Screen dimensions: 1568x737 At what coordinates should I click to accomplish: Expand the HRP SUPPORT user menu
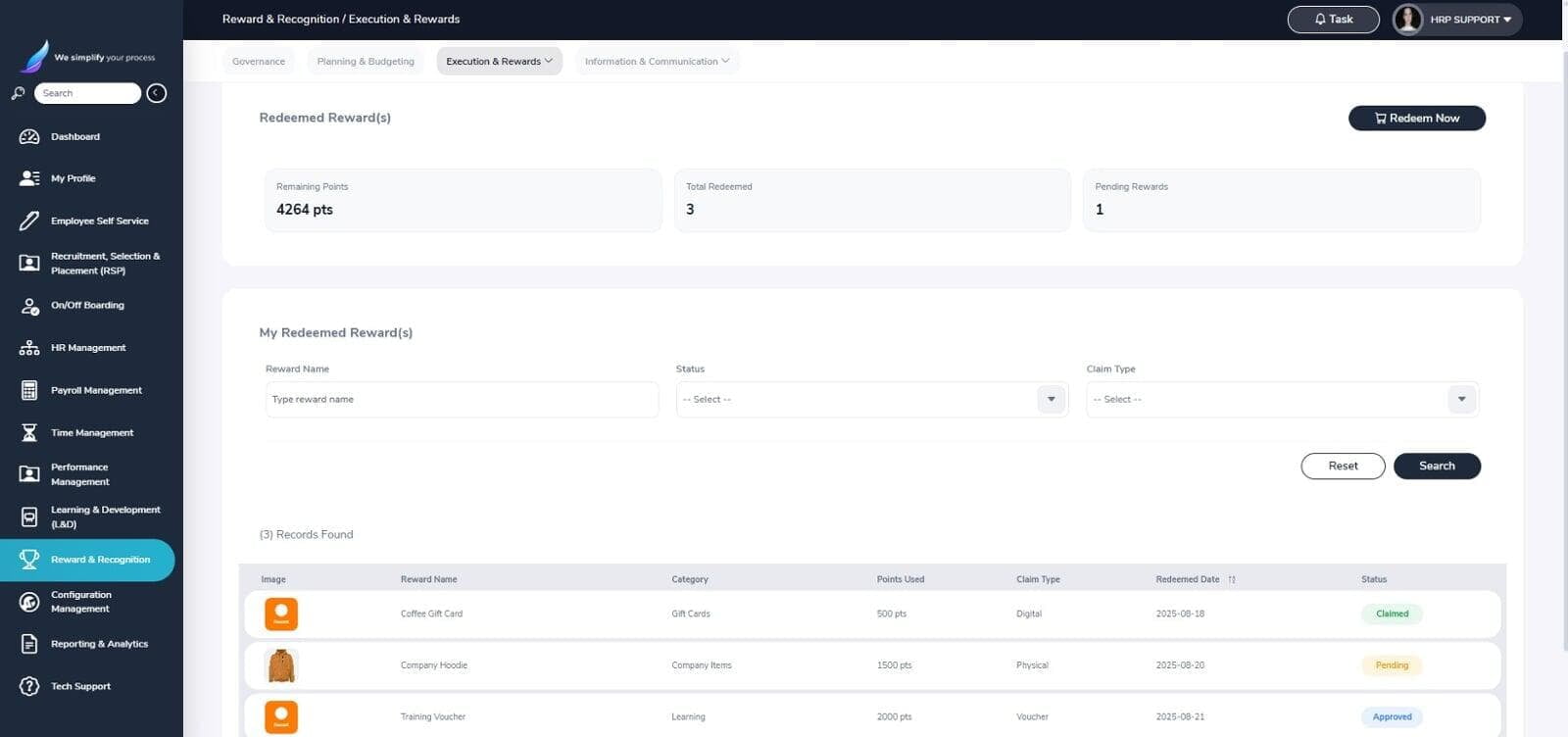click(x=1457, y=20)
